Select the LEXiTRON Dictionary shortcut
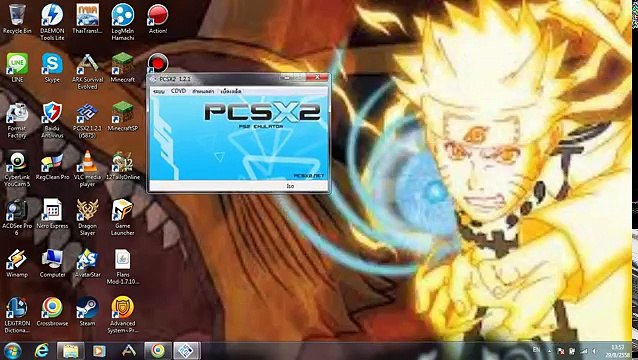Viewport: 638px width, 360px height. click(17, 315)
